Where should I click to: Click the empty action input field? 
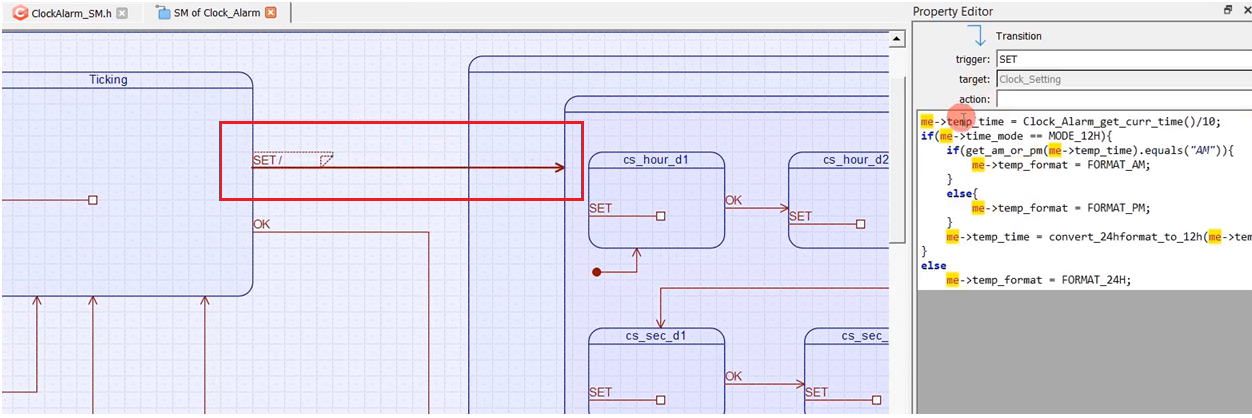tap(1123, 99)
